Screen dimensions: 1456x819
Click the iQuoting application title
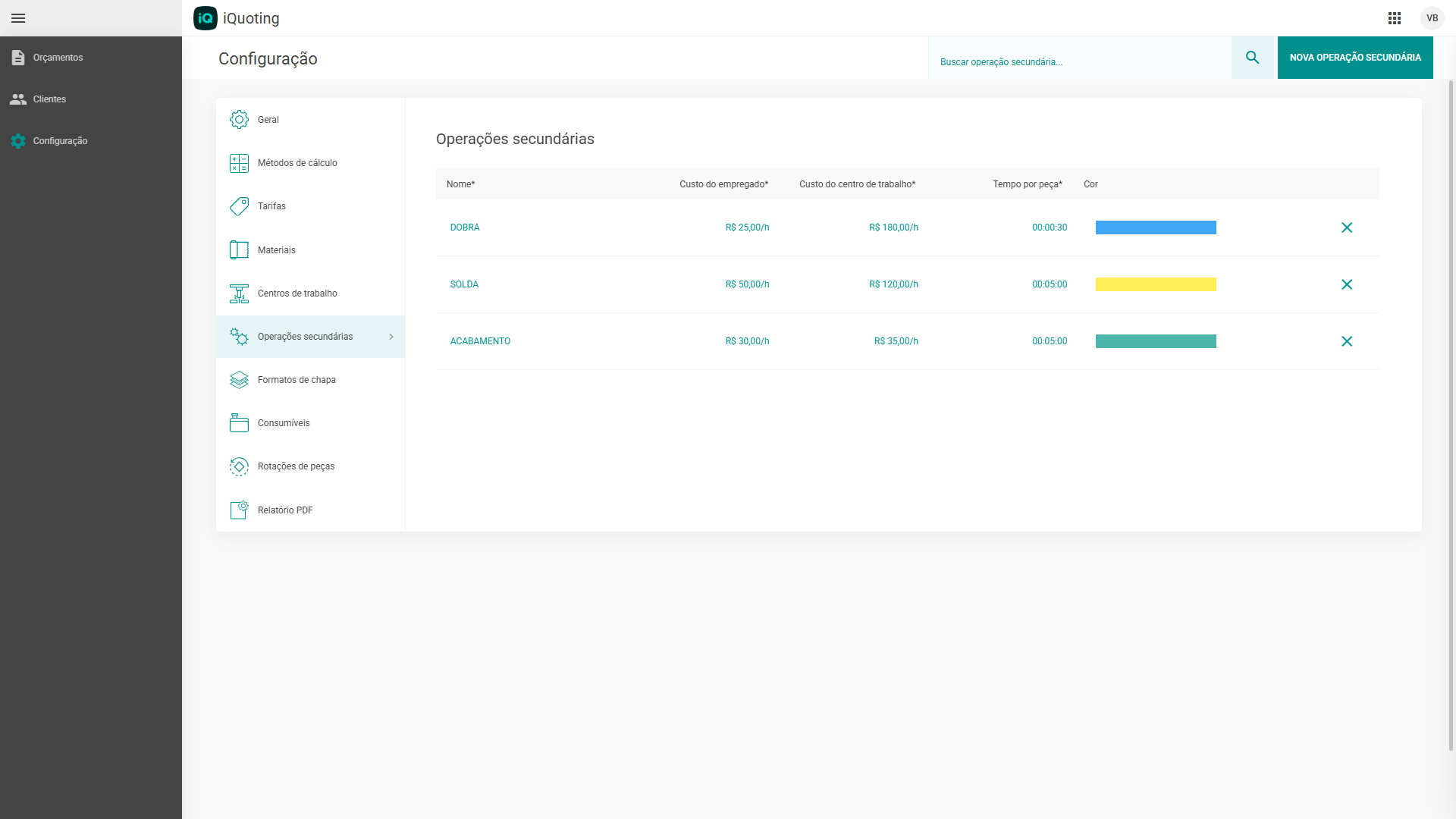(251, 18)
